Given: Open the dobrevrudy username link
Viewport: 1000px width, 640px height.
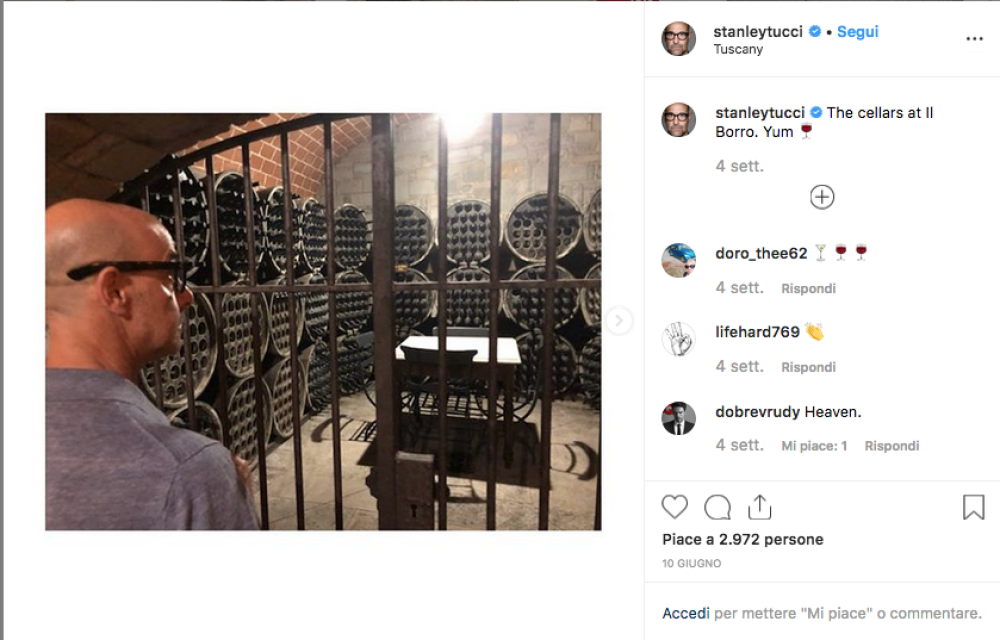Looking at the screenshot, I should tap(757, 412).
